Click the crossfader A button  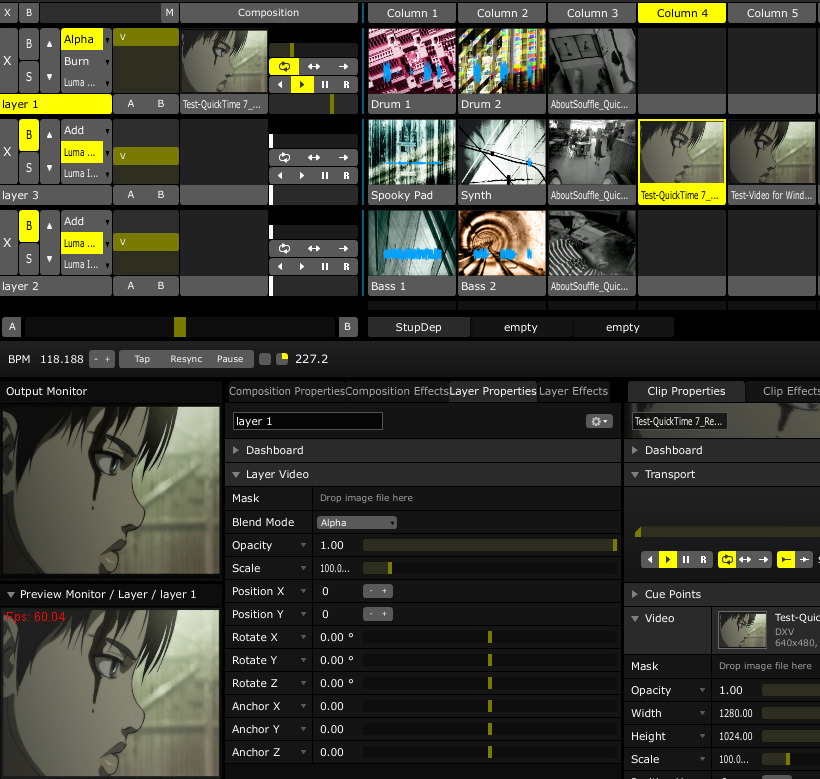(12, 327)
